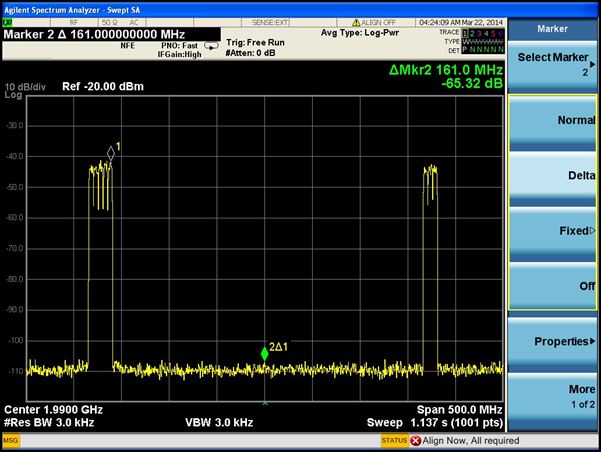Click the Center 1.9900 GHz readout
Screen dimensions: 601x452
(x=53, y=410)
